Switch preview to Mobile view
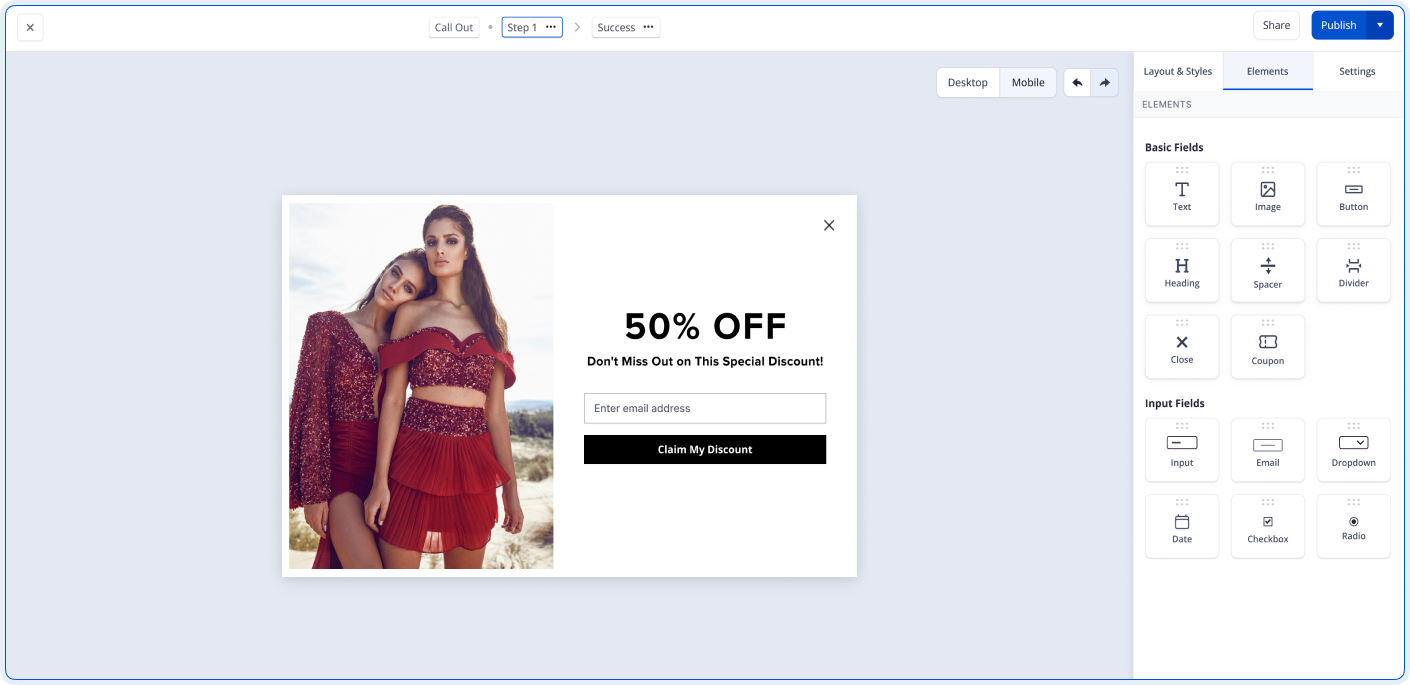 click(1027, 82)
